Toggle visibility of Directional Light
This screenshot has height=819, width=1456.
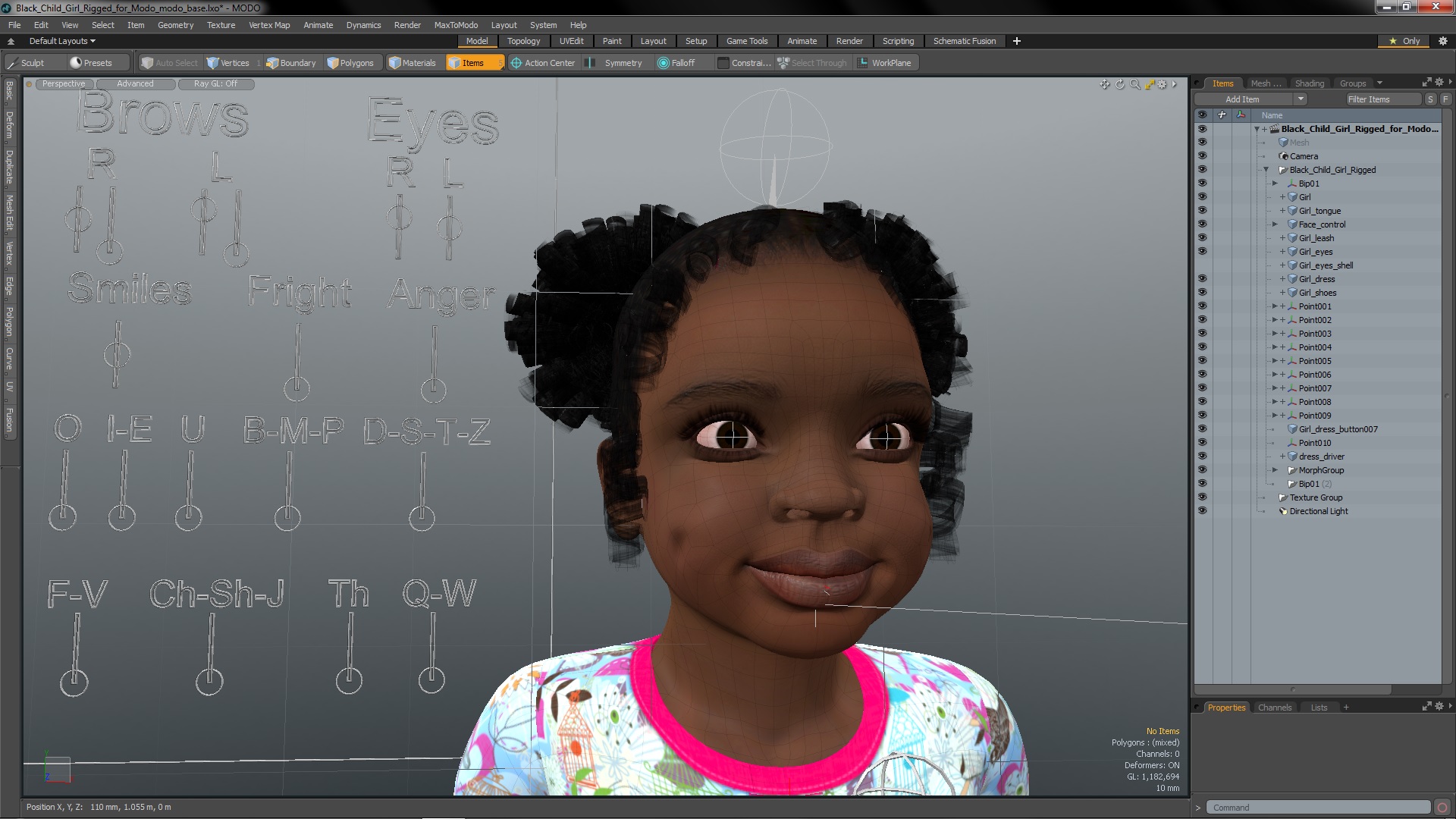[1202, 511]
